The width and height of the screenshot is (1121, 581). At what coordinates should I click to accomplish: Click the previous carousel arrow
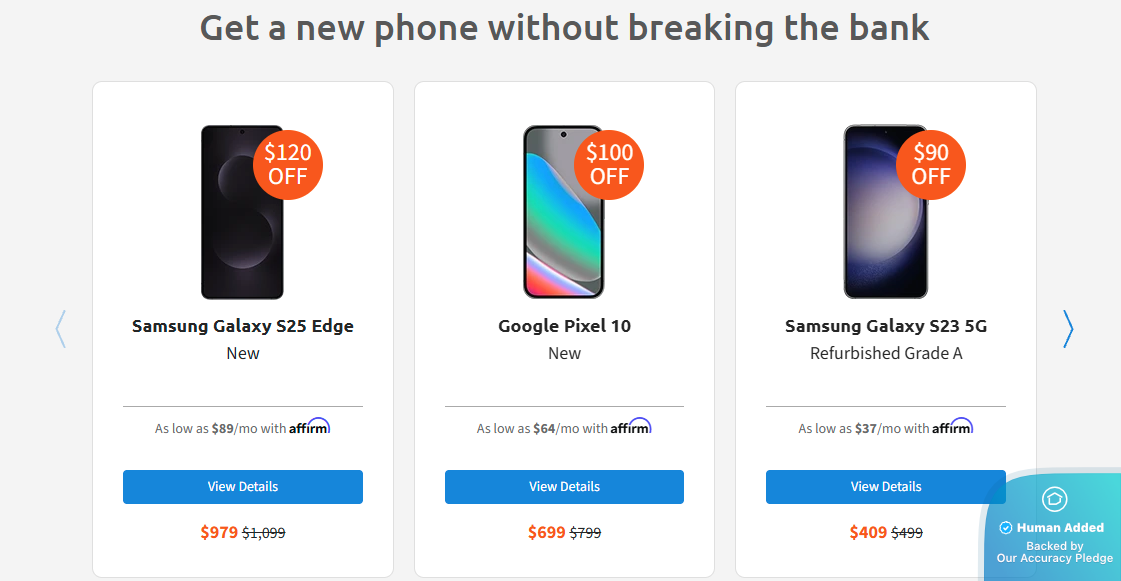61,328
